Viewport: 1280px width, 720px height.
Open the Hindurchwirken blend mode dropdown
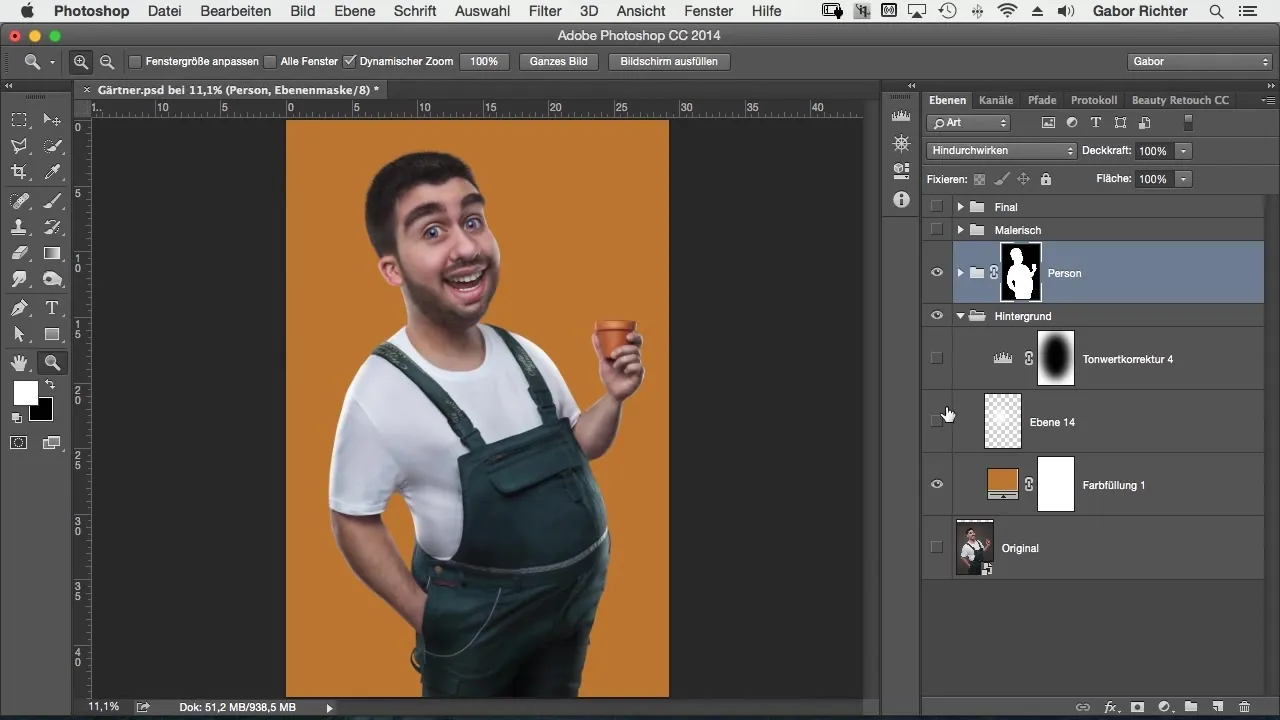(1001, 151)
